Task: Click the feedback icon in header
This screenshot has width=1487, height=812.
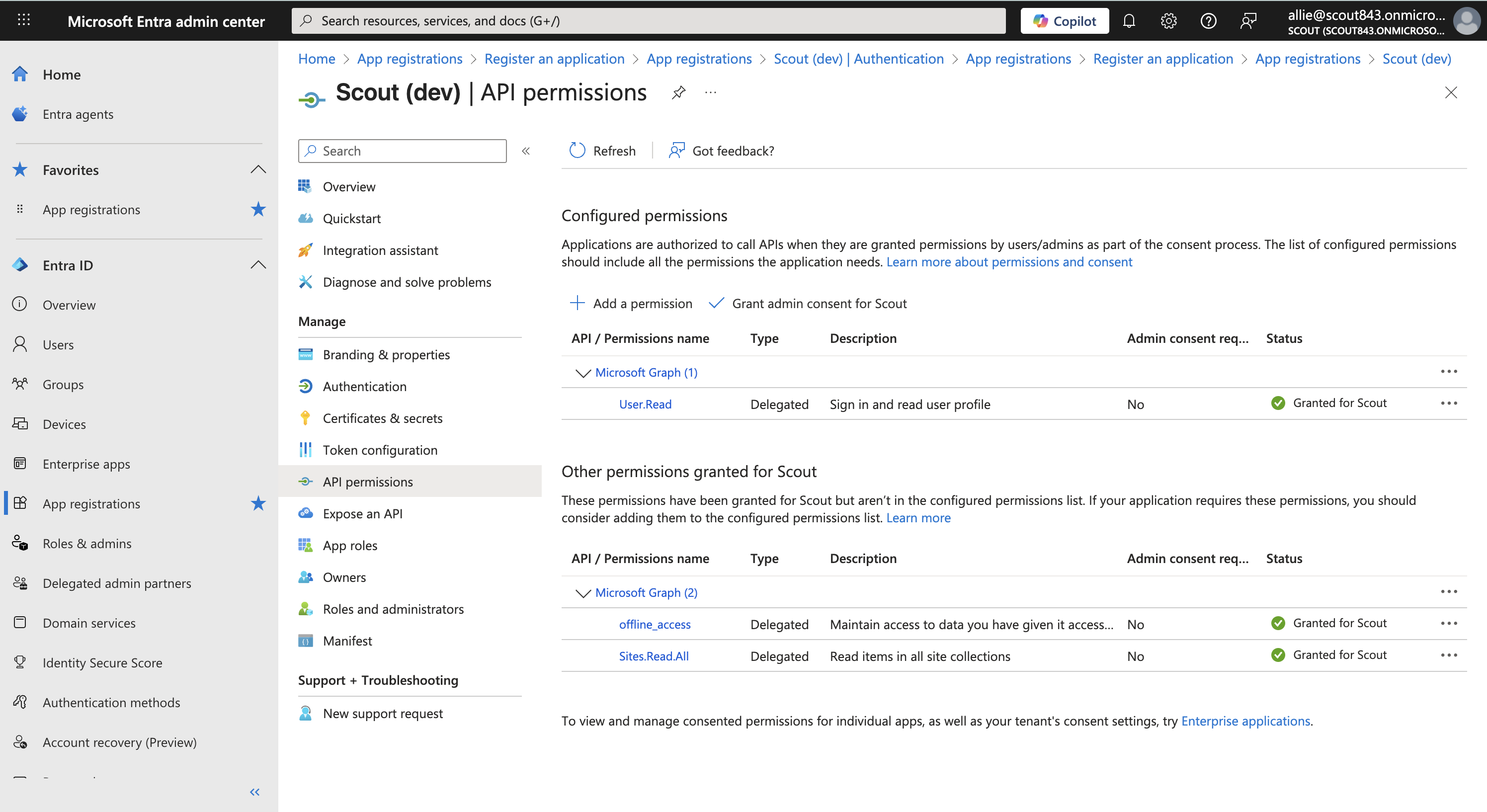Action: [1248, 21]
